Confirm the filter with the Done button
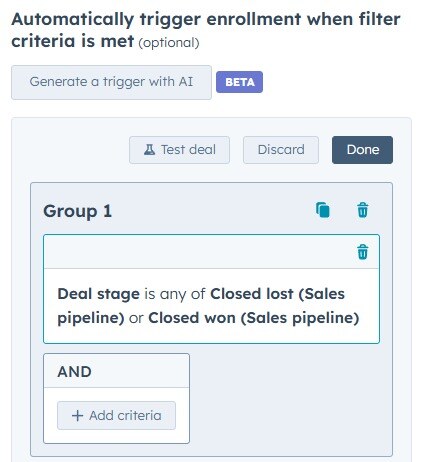This screenshot has height=462, width=421. click(x=362, y=150)
